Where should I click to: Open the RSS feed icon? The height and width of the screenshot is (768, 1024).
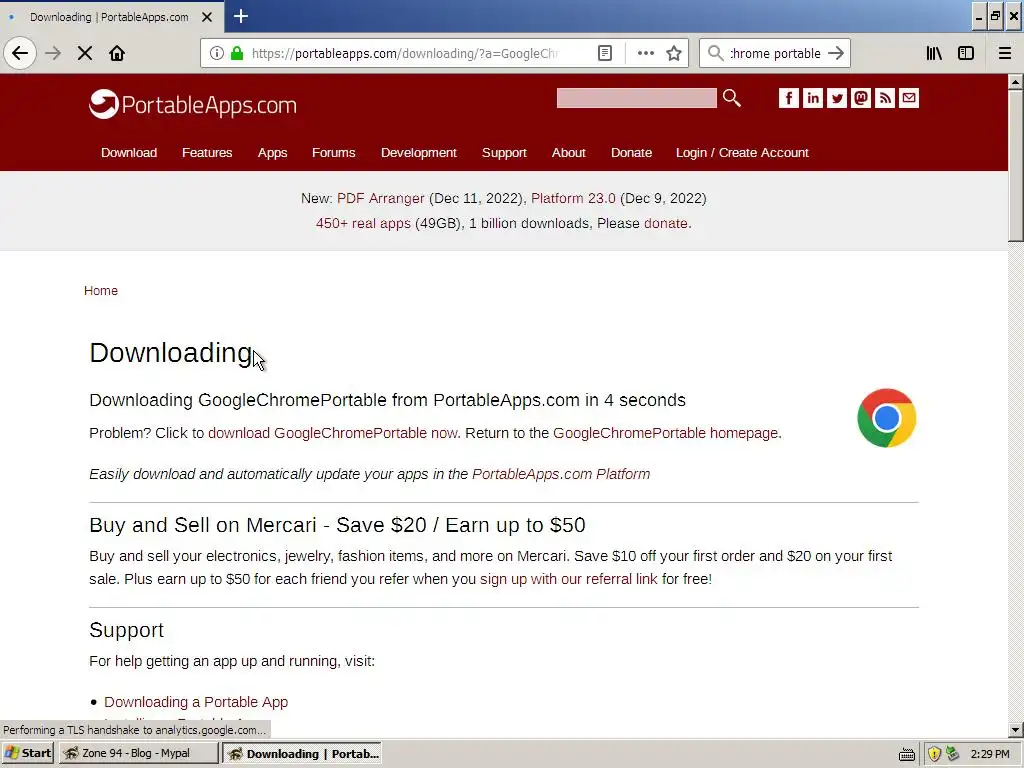pyautogui.click(x=885, y=98)
